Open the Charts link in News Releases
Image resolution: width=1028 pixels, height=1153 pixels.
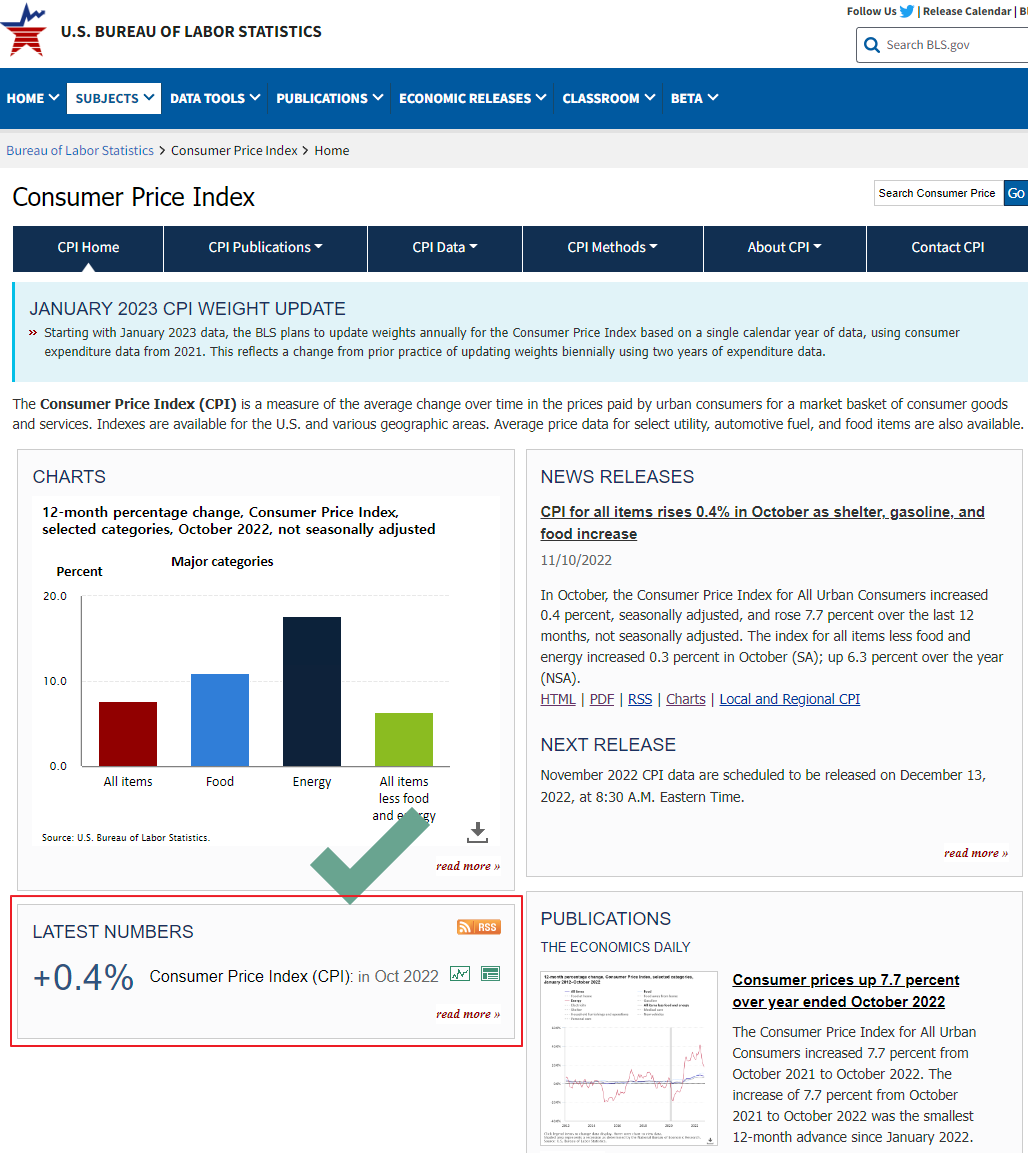click(x=685, y=699)
